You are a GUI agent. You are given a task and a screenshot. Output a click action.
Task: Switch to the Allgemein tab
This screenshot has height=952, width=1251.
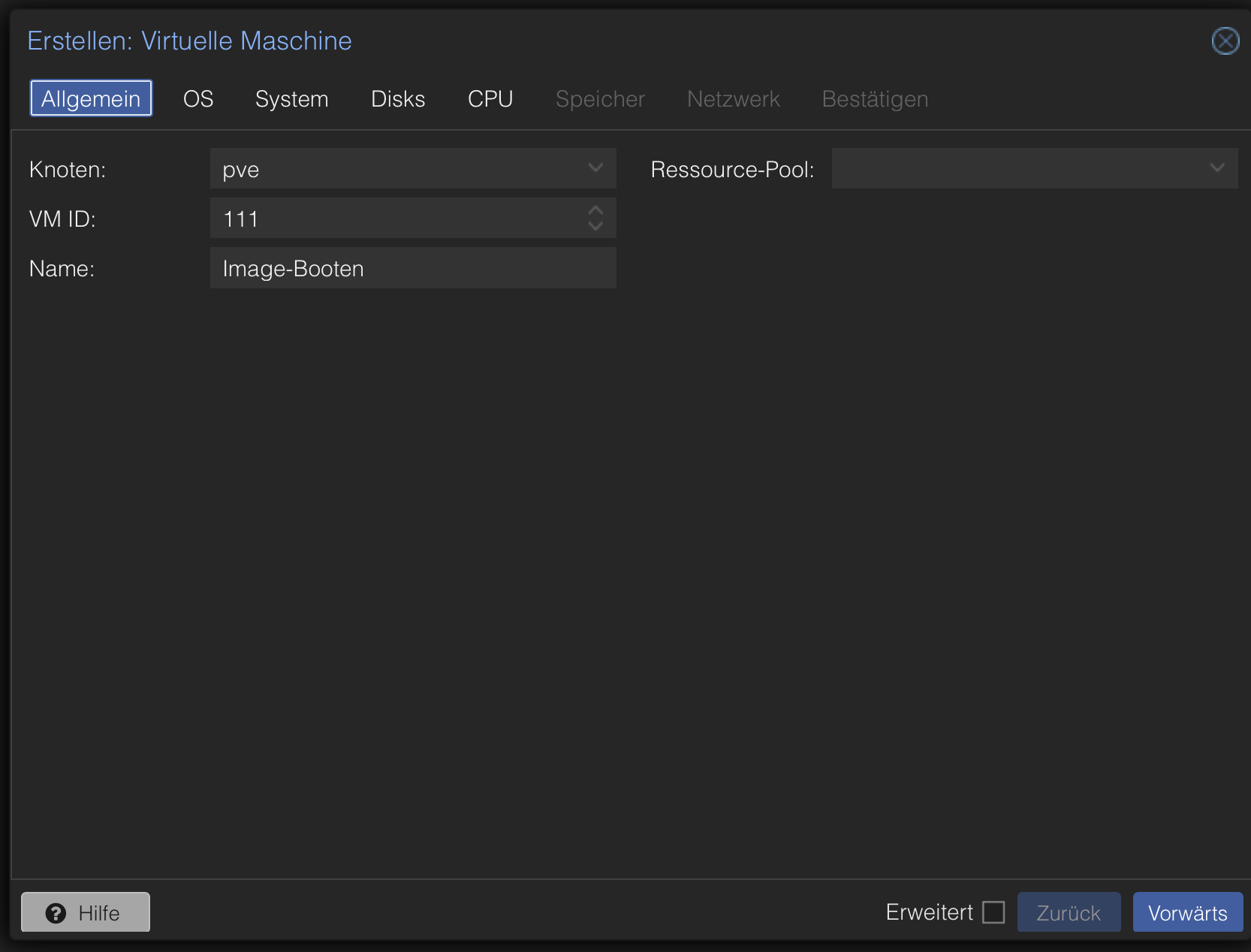coord(91,98)
